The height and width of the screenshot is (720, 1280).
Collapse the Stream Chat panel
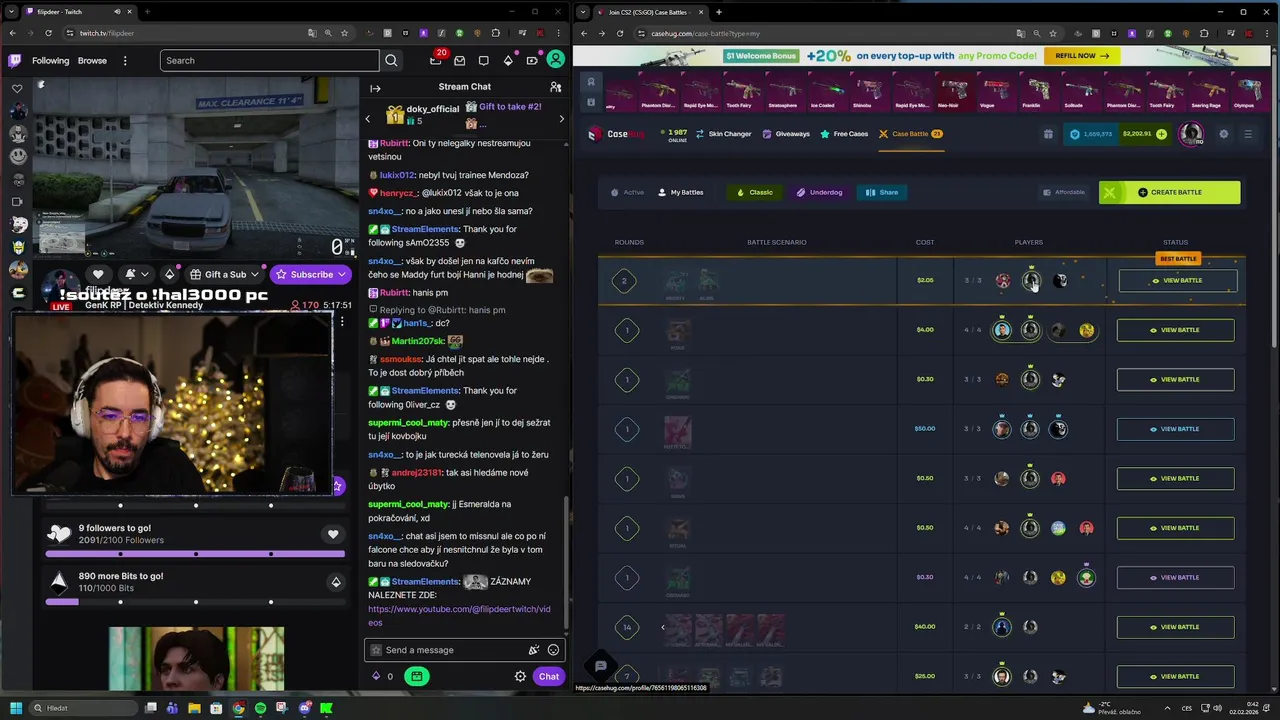(375, 88)
